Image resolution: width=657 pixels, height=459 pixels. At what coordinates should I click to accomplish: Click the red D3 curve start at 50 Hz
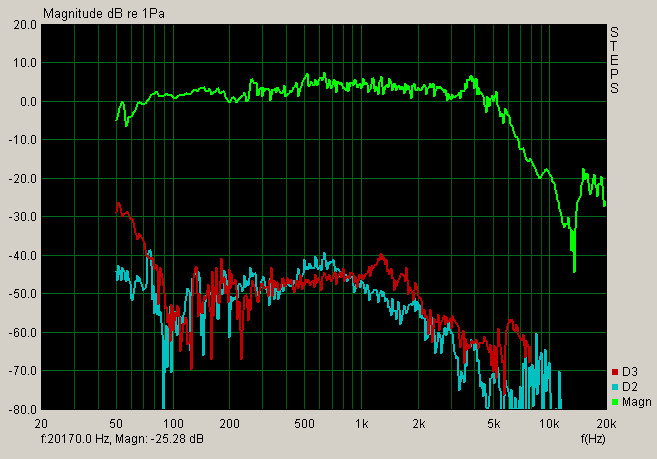[118, 205]
